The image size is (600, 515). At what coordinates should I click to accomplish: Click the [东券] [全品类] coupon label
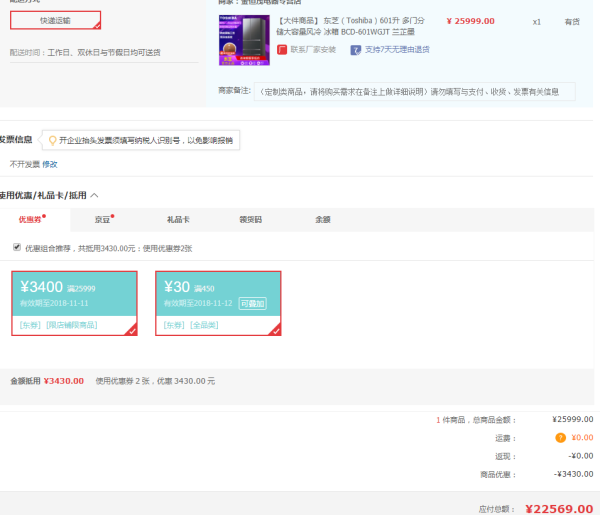pos(191,325)
